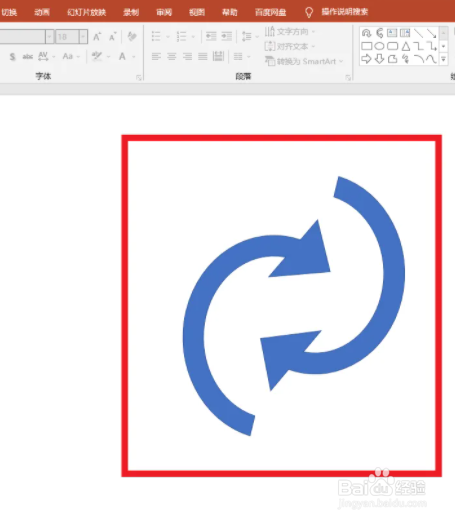This screenshot has height=521, width=455.
Task: Click the Decrease Font Size icon
Action: pos(112,36)
